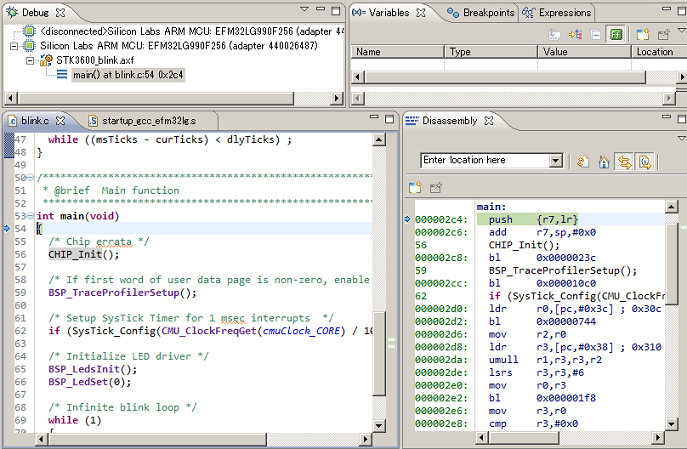The width and height of the screenshot is (687, 449).
Task: Click the Location column header
Action: pyautogui.click(x=659, y=52)
